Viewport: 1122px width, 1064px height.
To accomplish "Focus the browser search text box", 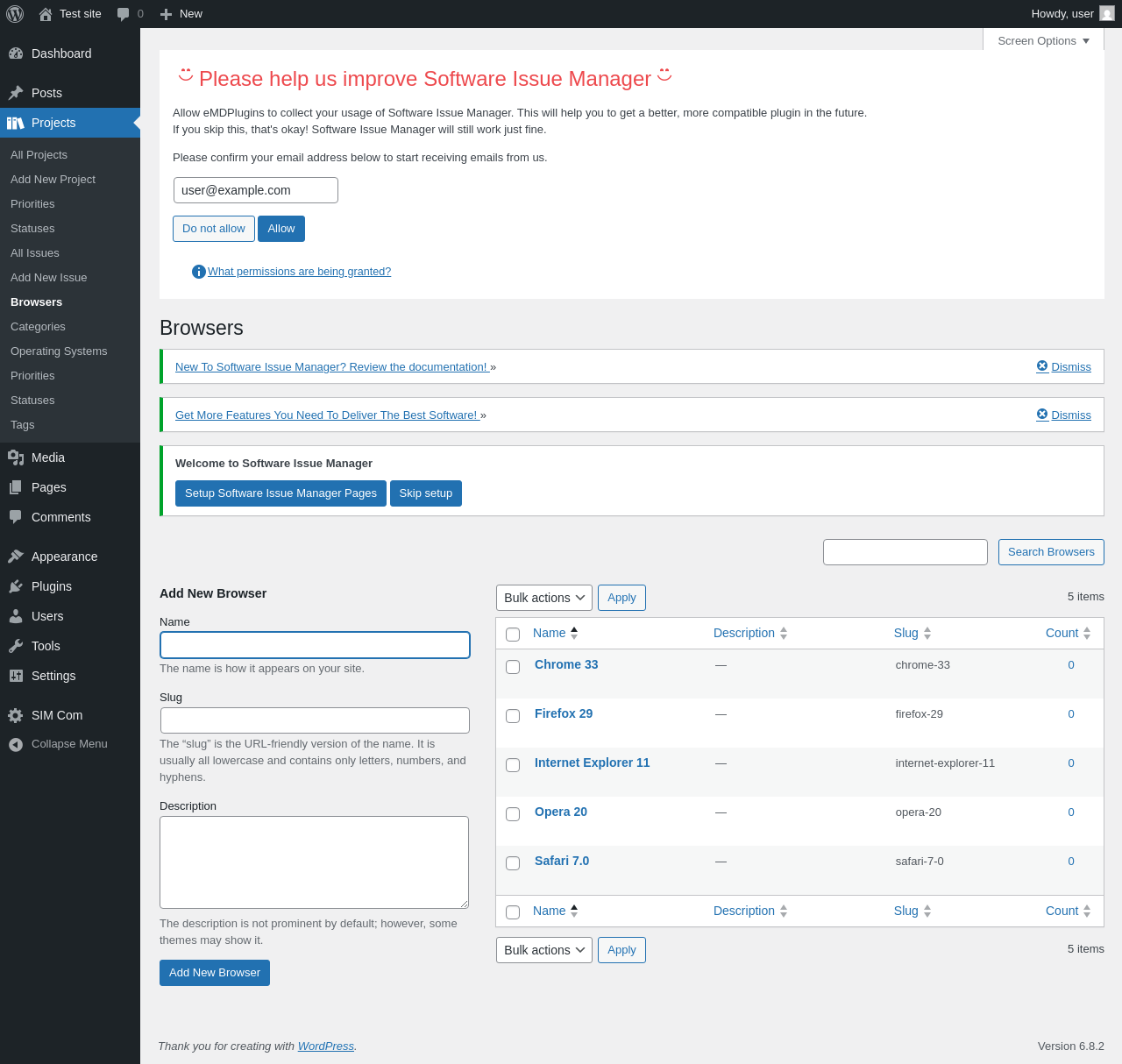I will (x=905, y=552).
